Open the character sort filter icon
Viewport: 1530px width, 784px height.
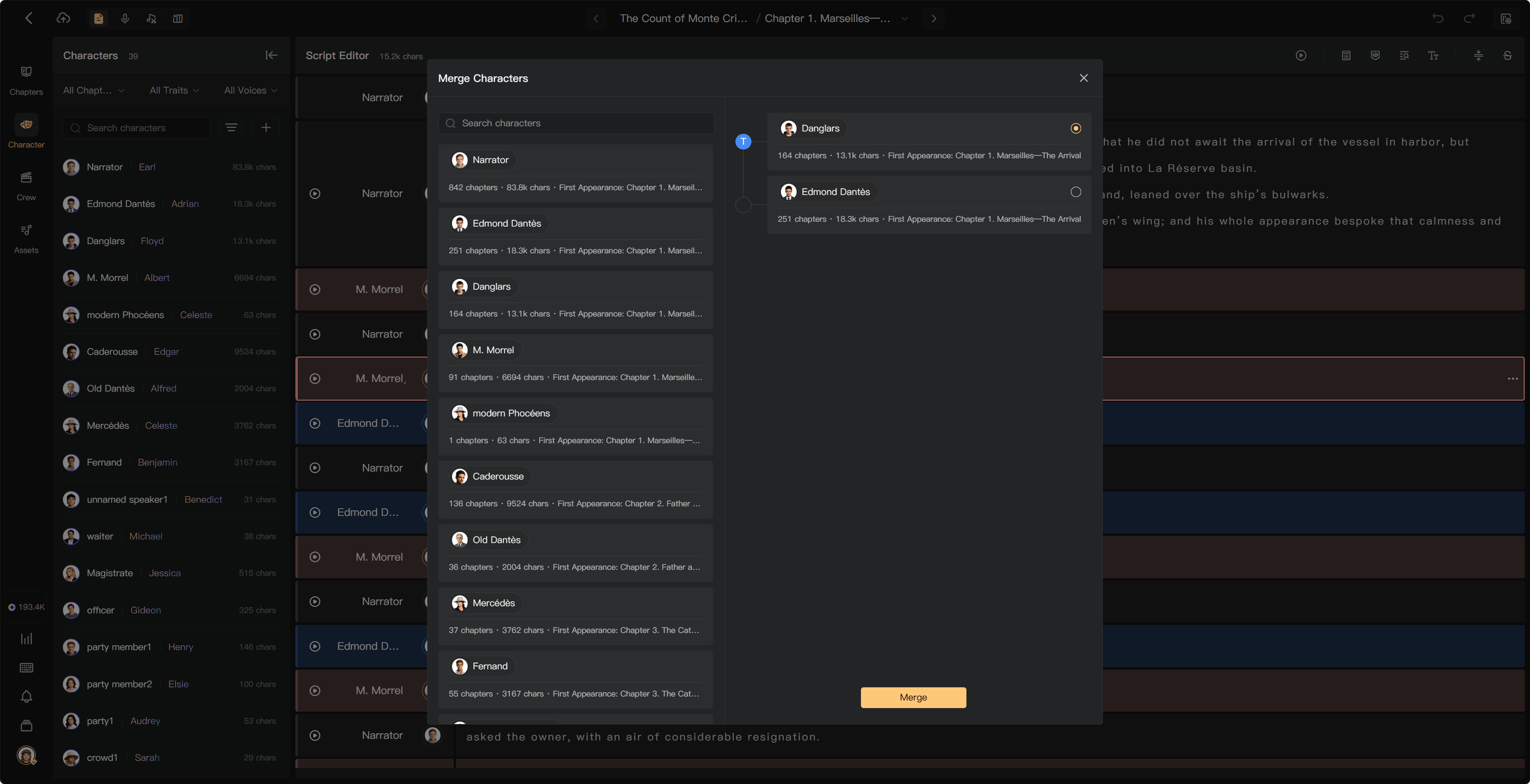232,128
